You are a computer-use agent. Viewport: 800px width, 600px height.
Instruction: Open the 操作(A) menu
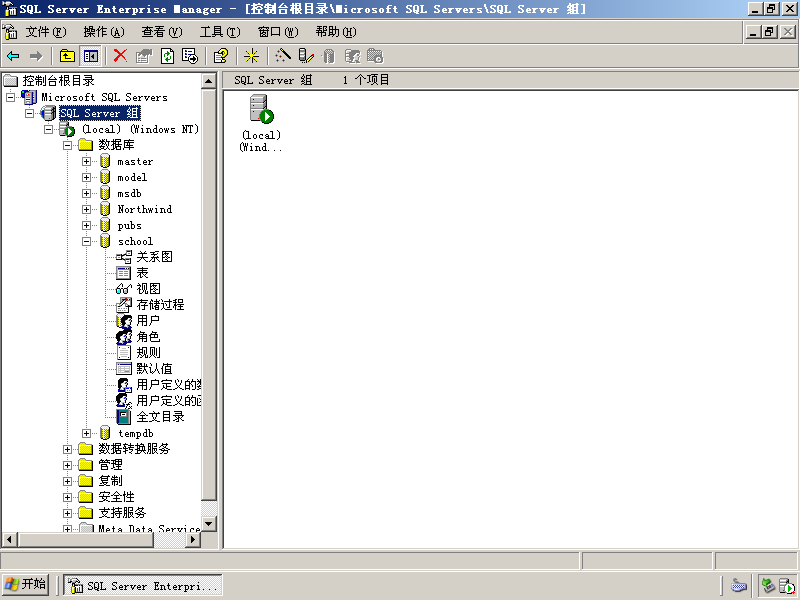[104, 32]
